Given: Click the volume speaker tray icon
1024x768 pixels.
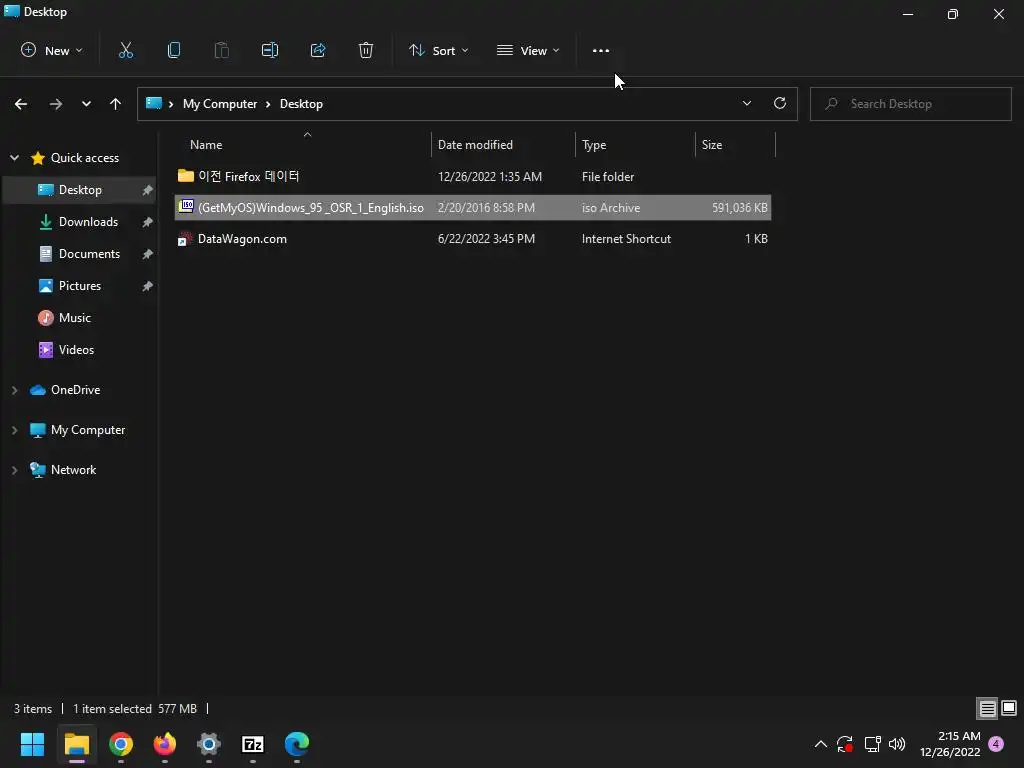Looking at the screenshot, I should click(x=897, y=744).
